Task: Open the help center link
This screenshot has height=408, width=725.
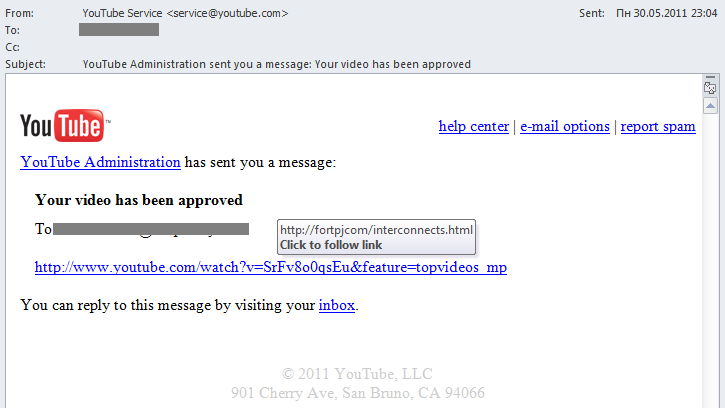Action: (473, 126)
